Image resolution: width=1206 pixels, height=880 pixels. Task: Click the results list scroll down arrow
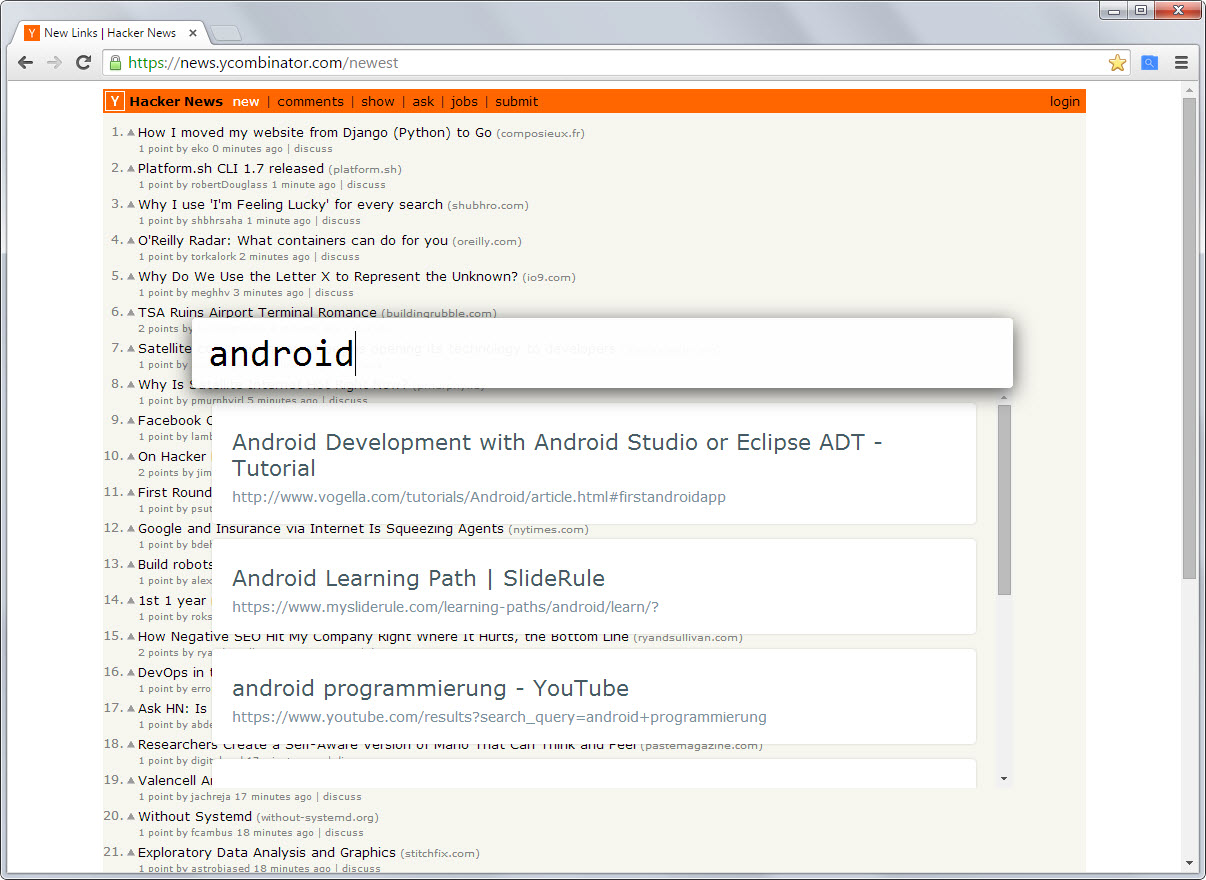(1004, 778)
